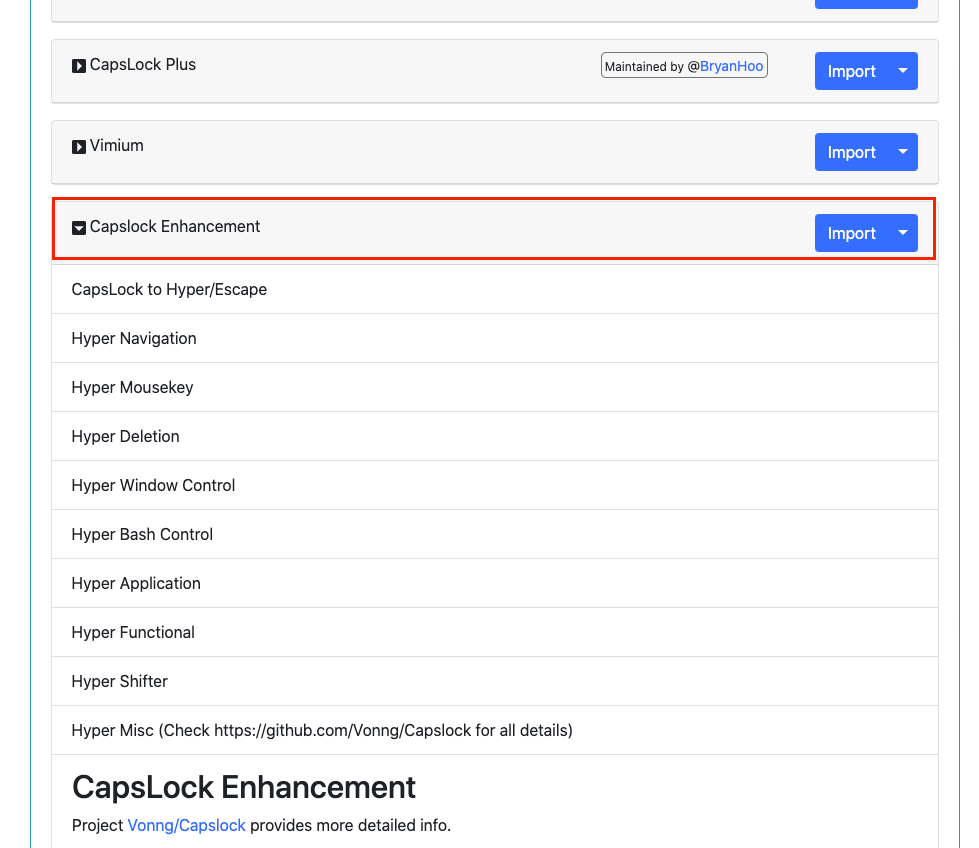The image size is (979, 848).
Task: Select the Hyper Misc rule row
Action: [494, 731]
